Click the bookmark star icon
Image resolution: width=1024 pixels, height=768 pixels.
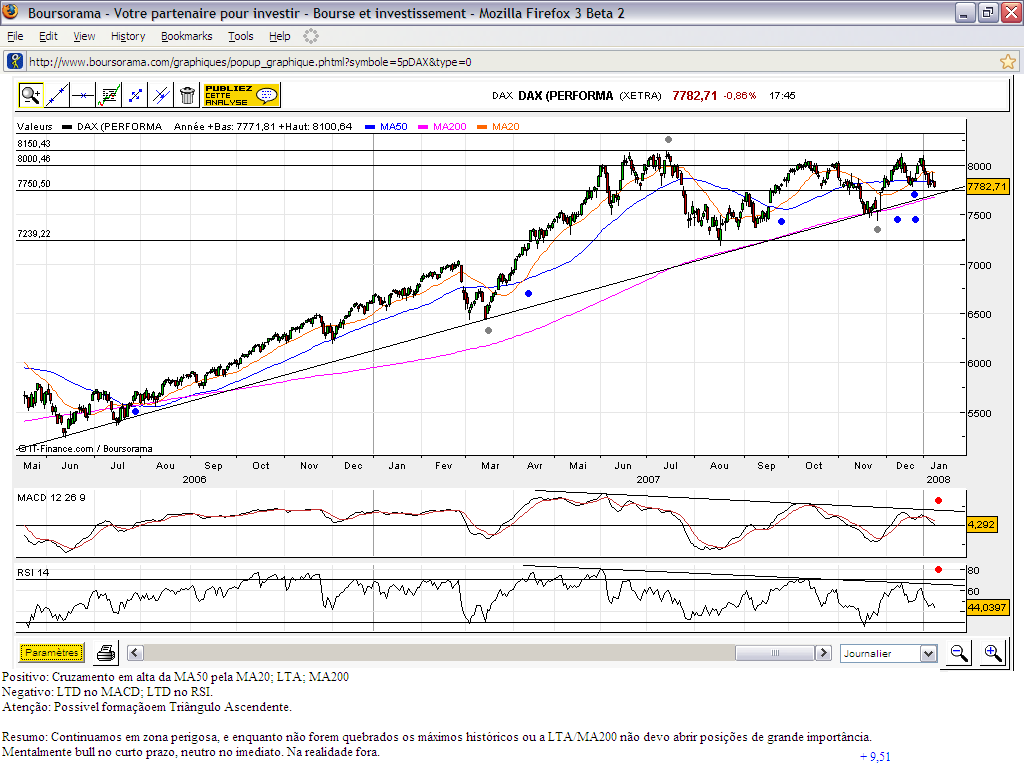pyautogui.click(x=1008, y=62)
